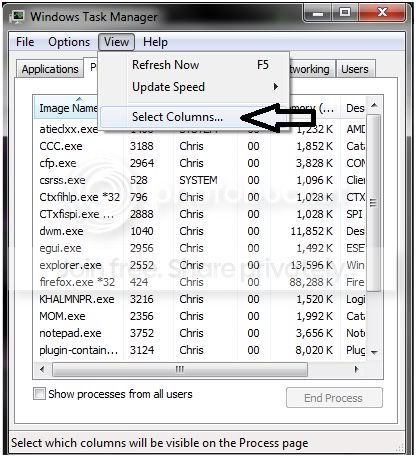Switch to the Users tab
Screen dimensions: 416x457
point(355,69)
